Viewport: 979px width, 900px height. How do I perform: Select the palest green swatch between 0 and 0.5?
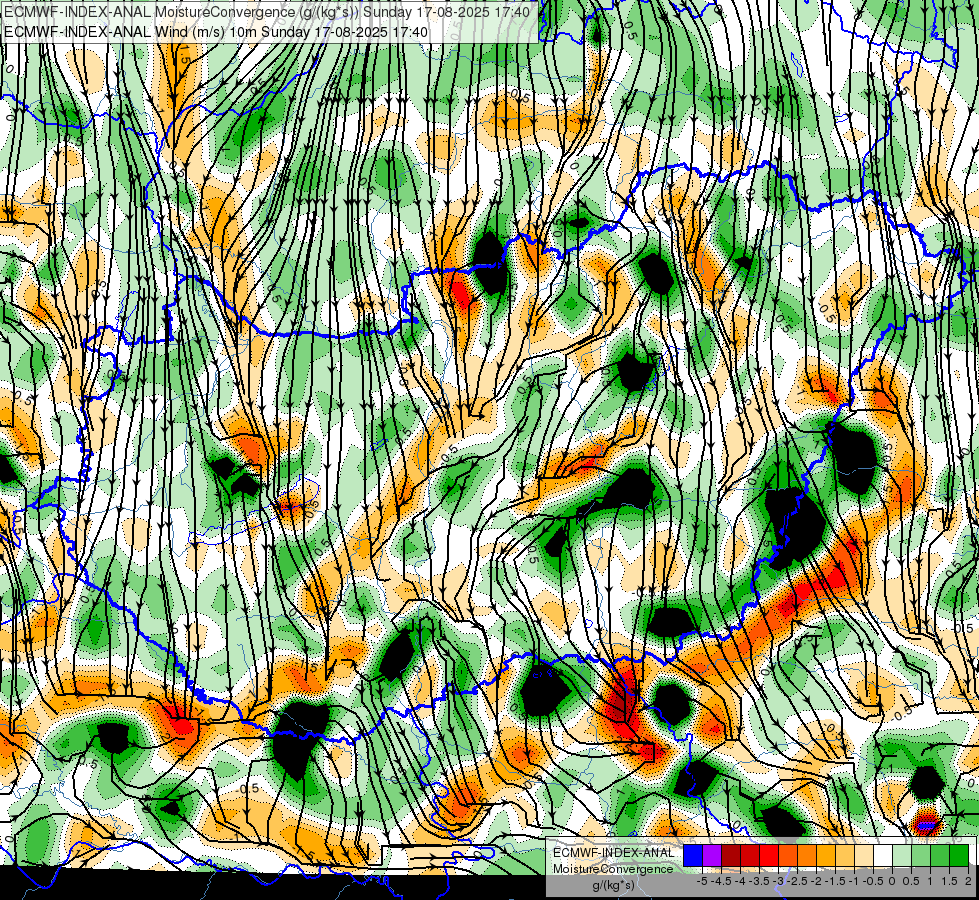(x=902, y=855)
